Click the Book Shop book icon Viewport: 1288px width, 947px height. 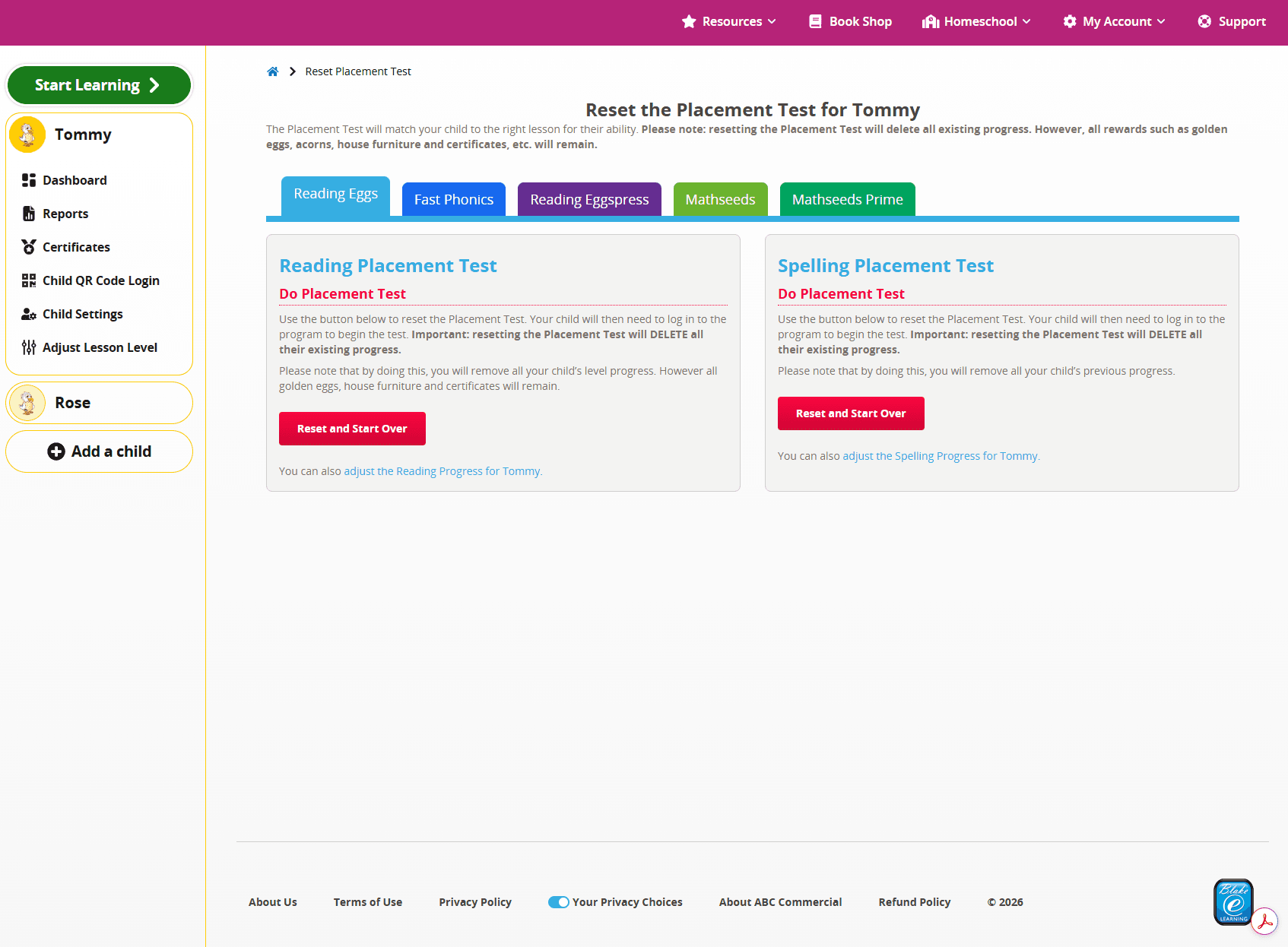(815, 21)
